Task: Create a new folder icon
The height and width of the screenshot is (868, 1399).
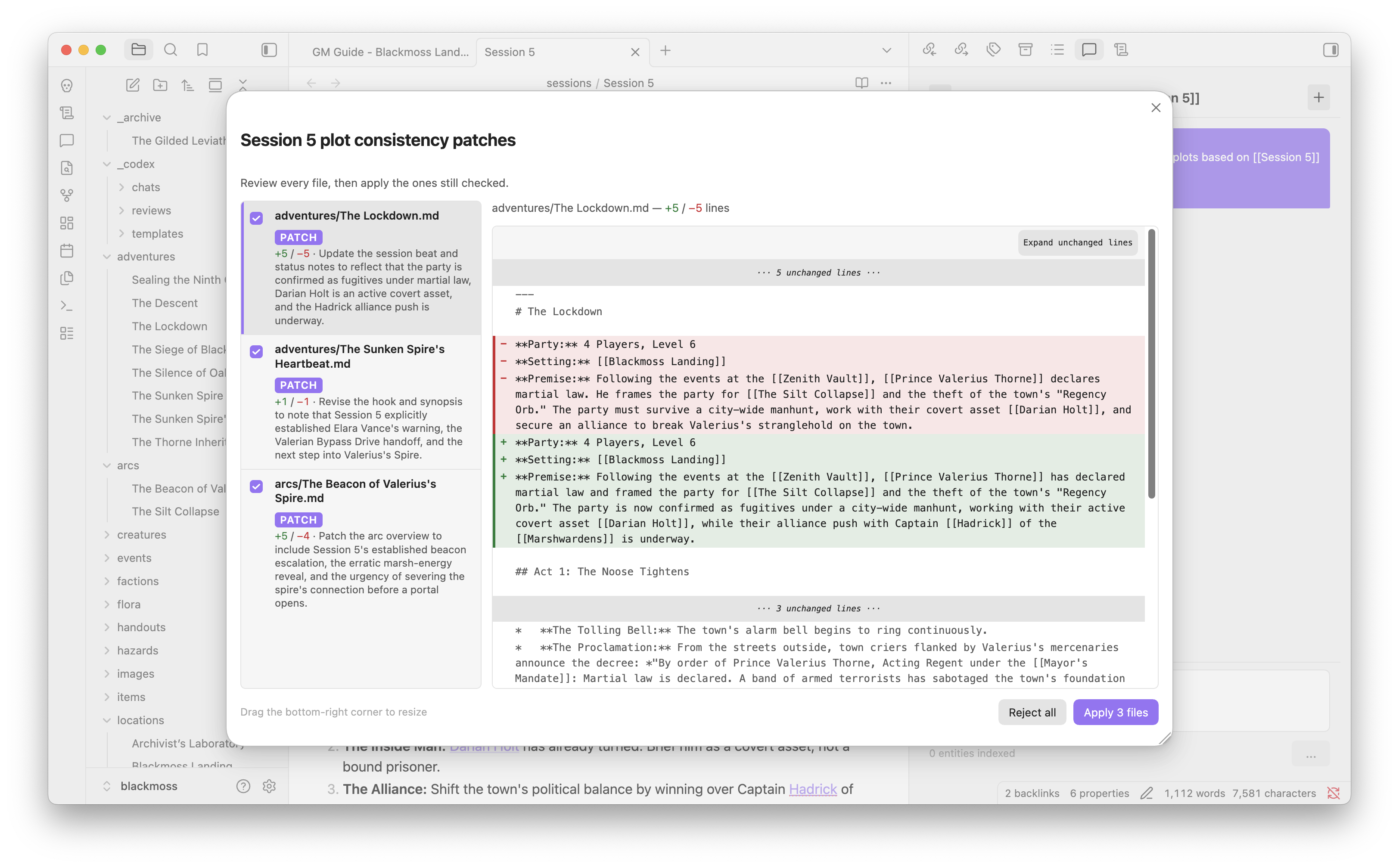Action: pyautogui.click(x=160, y=86)
